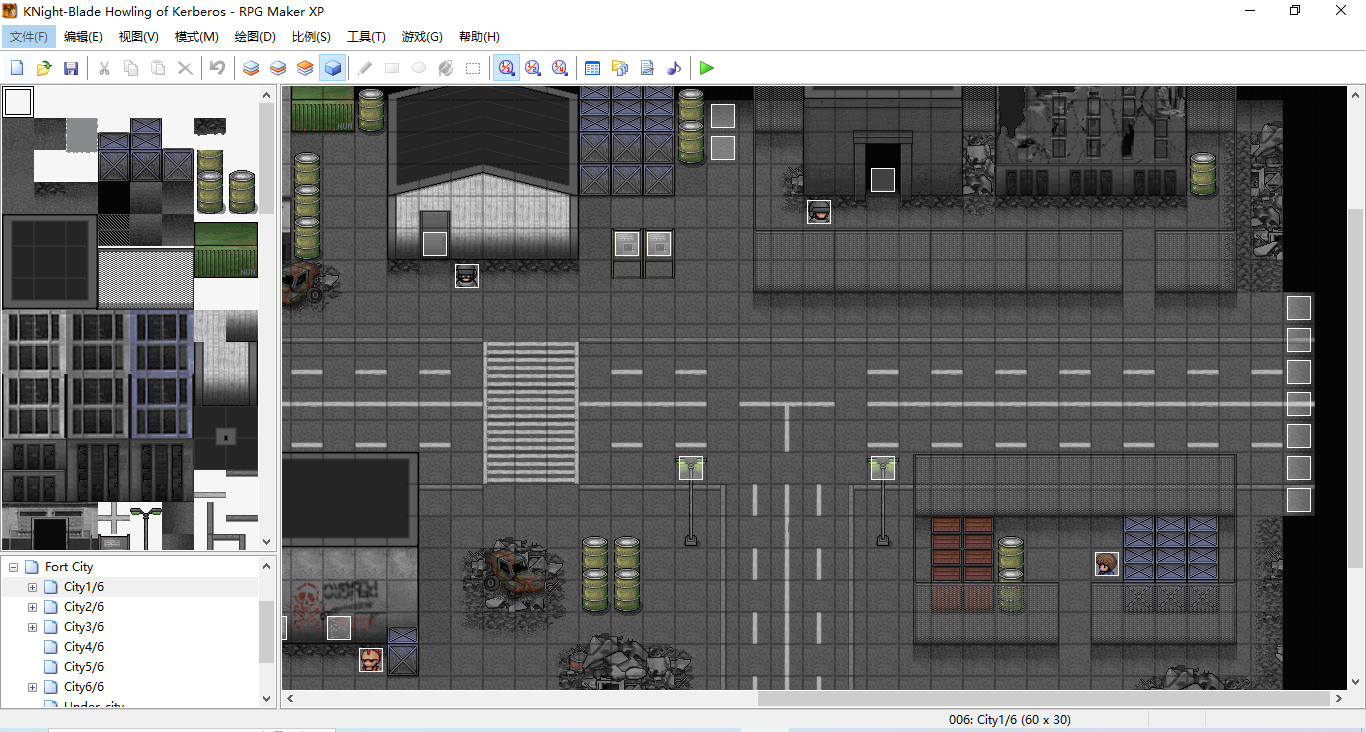Image resolution: width=1366 pixels, height=732 pixels.
Task: Save the project using the floppy disk icon
Action: [71, 68]
